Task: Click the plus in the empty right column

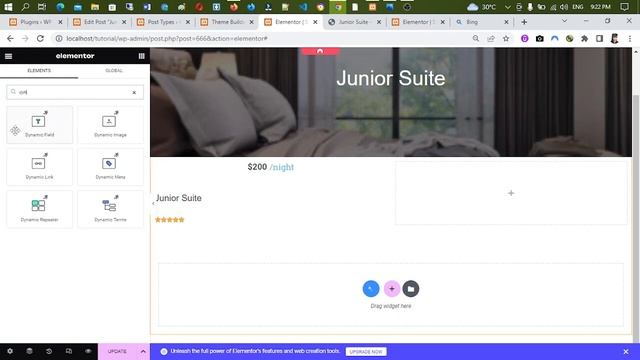Action: point(511,193)
